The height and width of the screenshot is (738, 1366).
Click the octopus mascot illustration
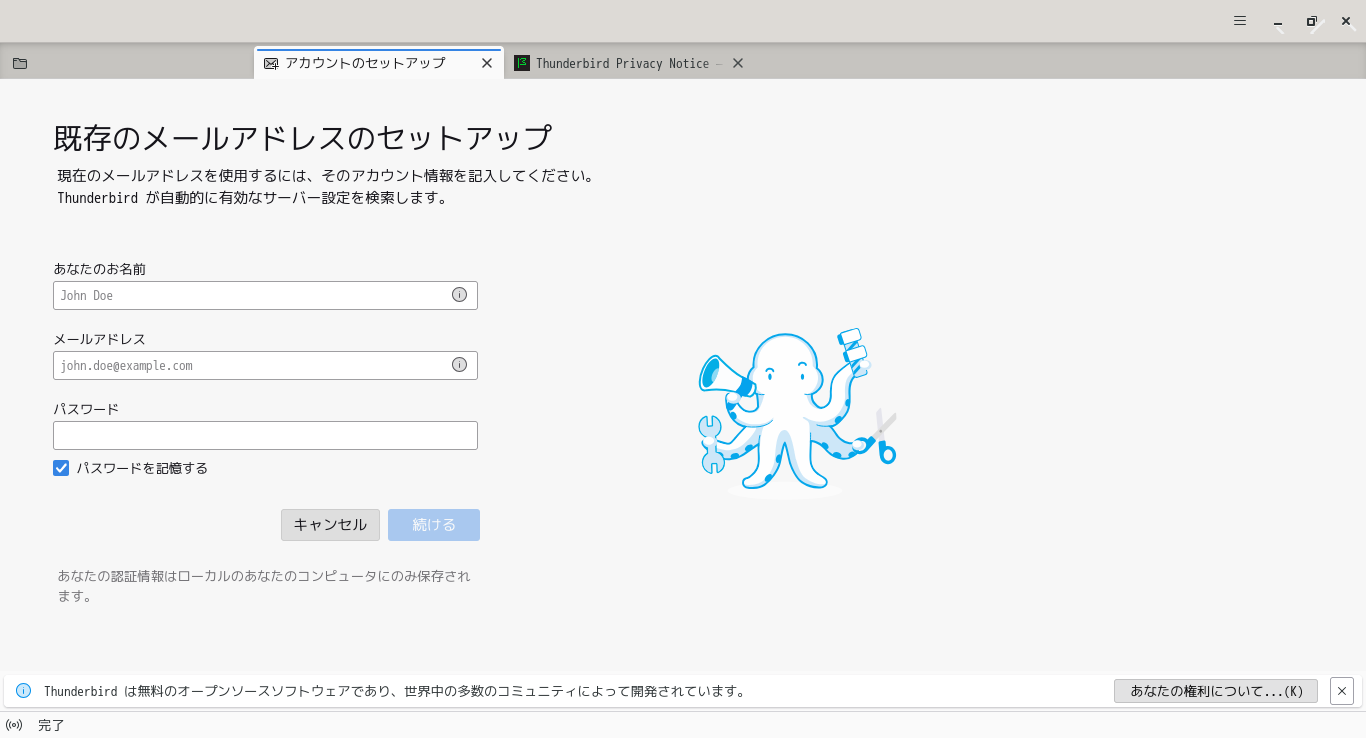[x=797, y=412]
